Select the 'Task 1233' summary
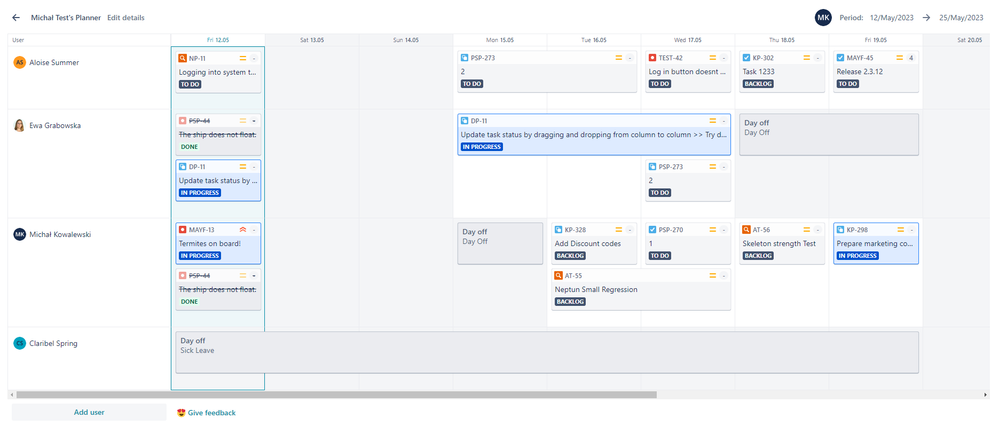 point(759,72)
